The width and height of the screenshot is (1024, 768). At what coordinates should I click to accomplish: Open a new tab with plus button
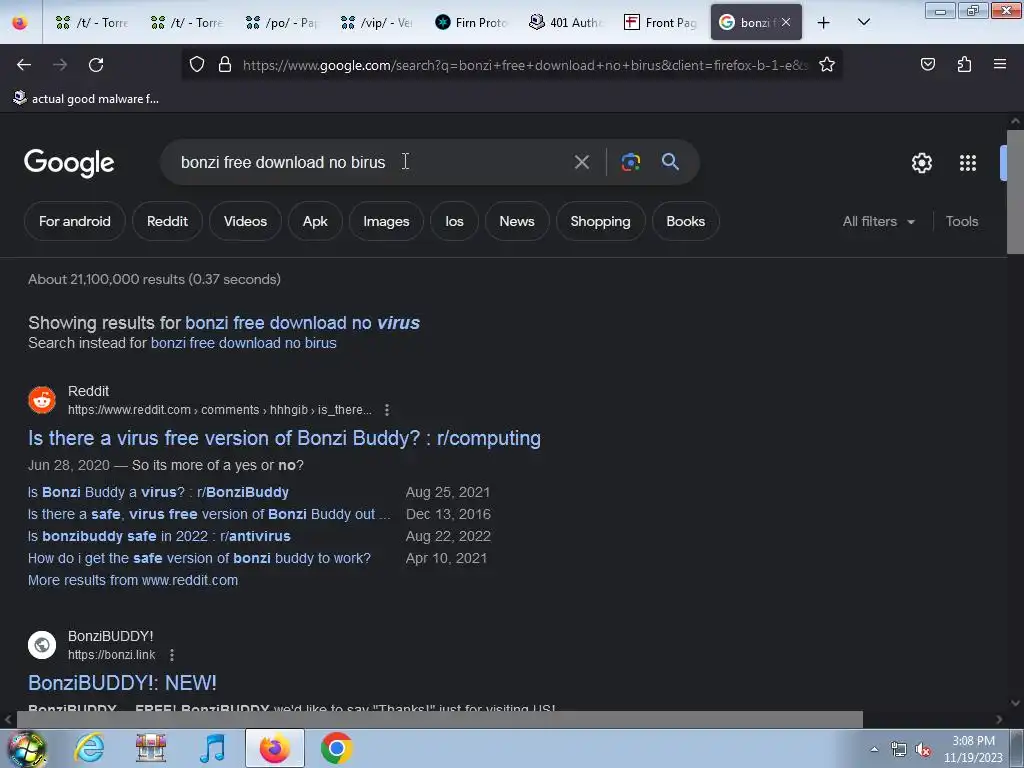[x=824, y=23]
